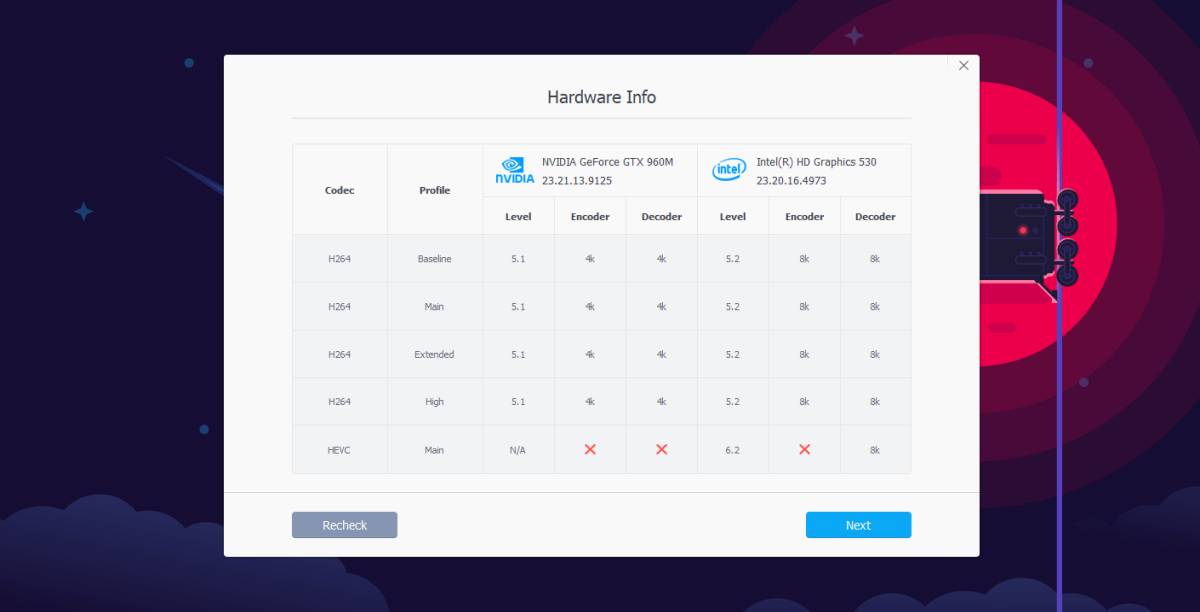
Task: Close the Hardware Info dialog
Action: [x=964, y=65]
